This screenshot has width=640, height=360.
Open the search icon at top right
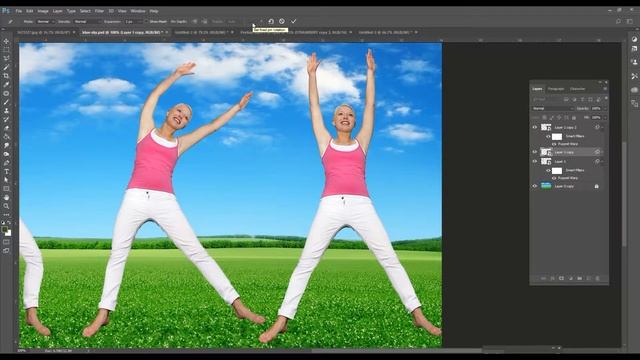click(x=618, y=21)
